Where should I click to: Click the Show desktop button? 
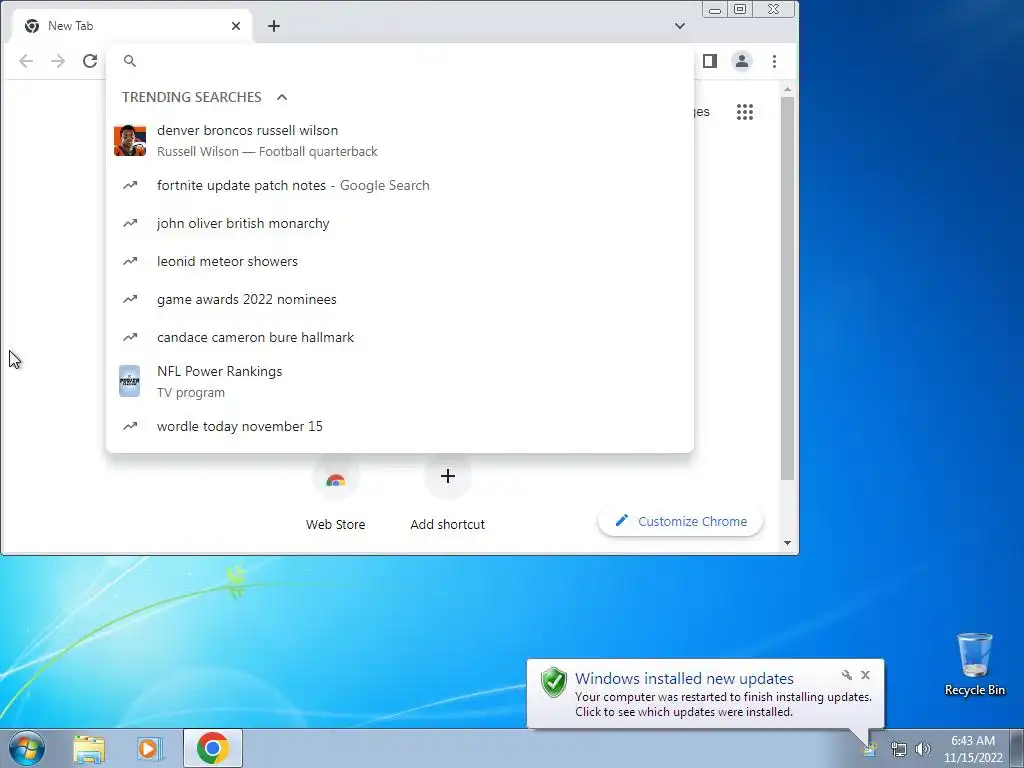click(x=1017, y=748)
